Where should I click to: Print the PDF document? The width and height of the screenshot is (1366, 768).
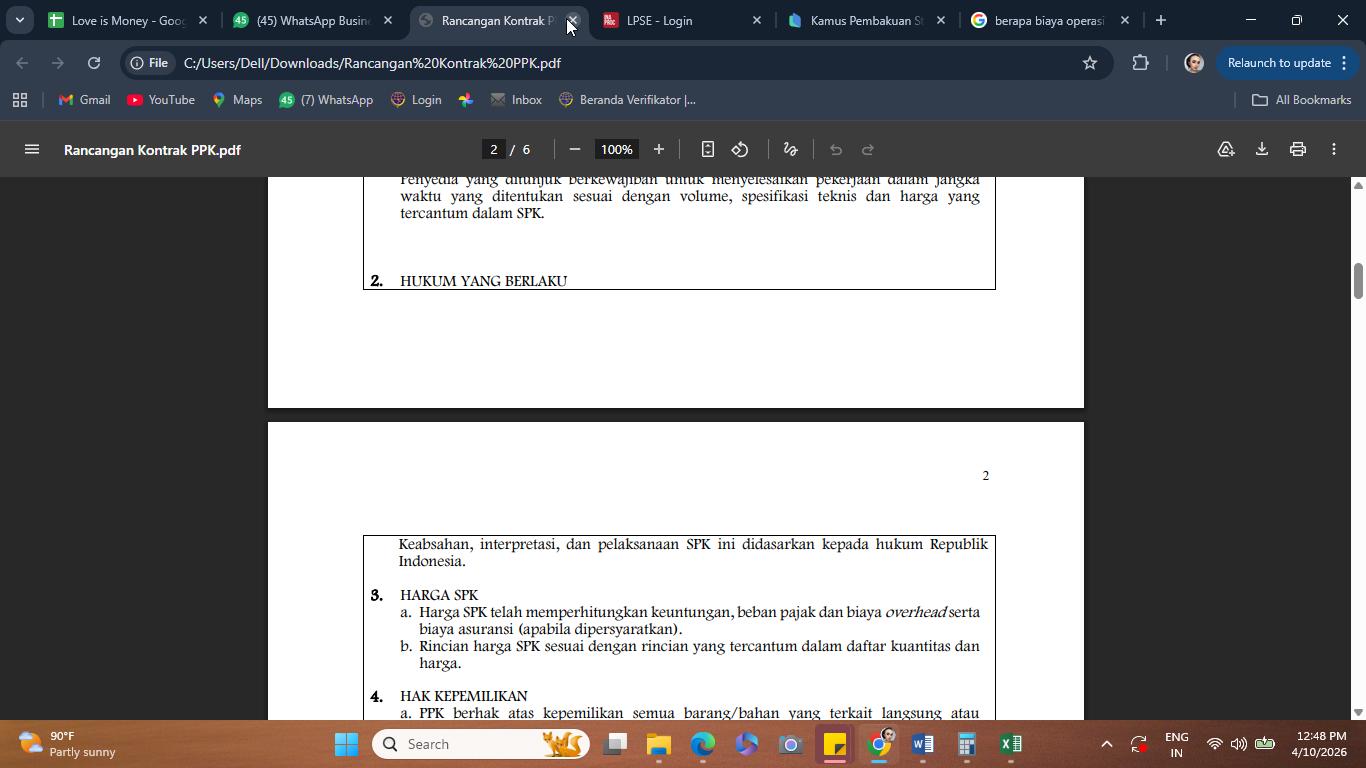pyautogui.click(x=1298, y=149)
